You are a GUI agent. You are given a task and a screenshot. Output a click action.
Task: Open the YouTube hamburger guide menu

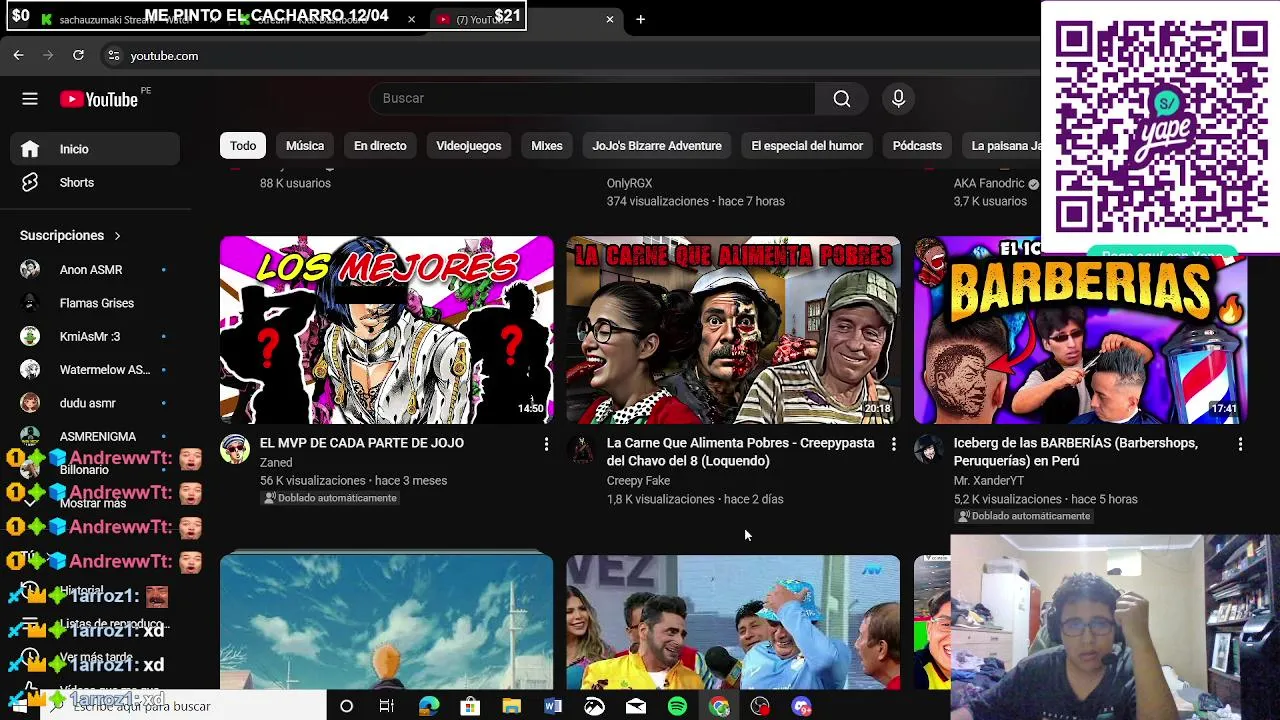(x=30, y=98)
